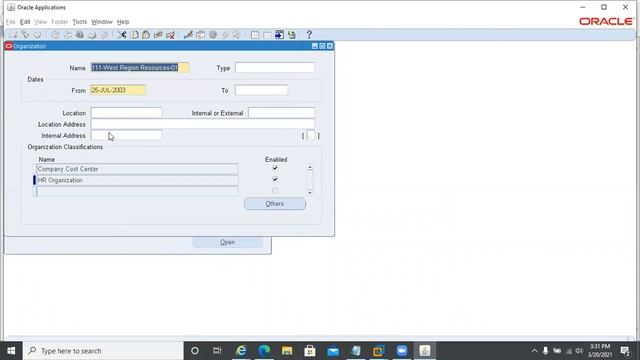Click the Save toolbar icon
This screenshot has height=360, width=640.
coord(55,35)
